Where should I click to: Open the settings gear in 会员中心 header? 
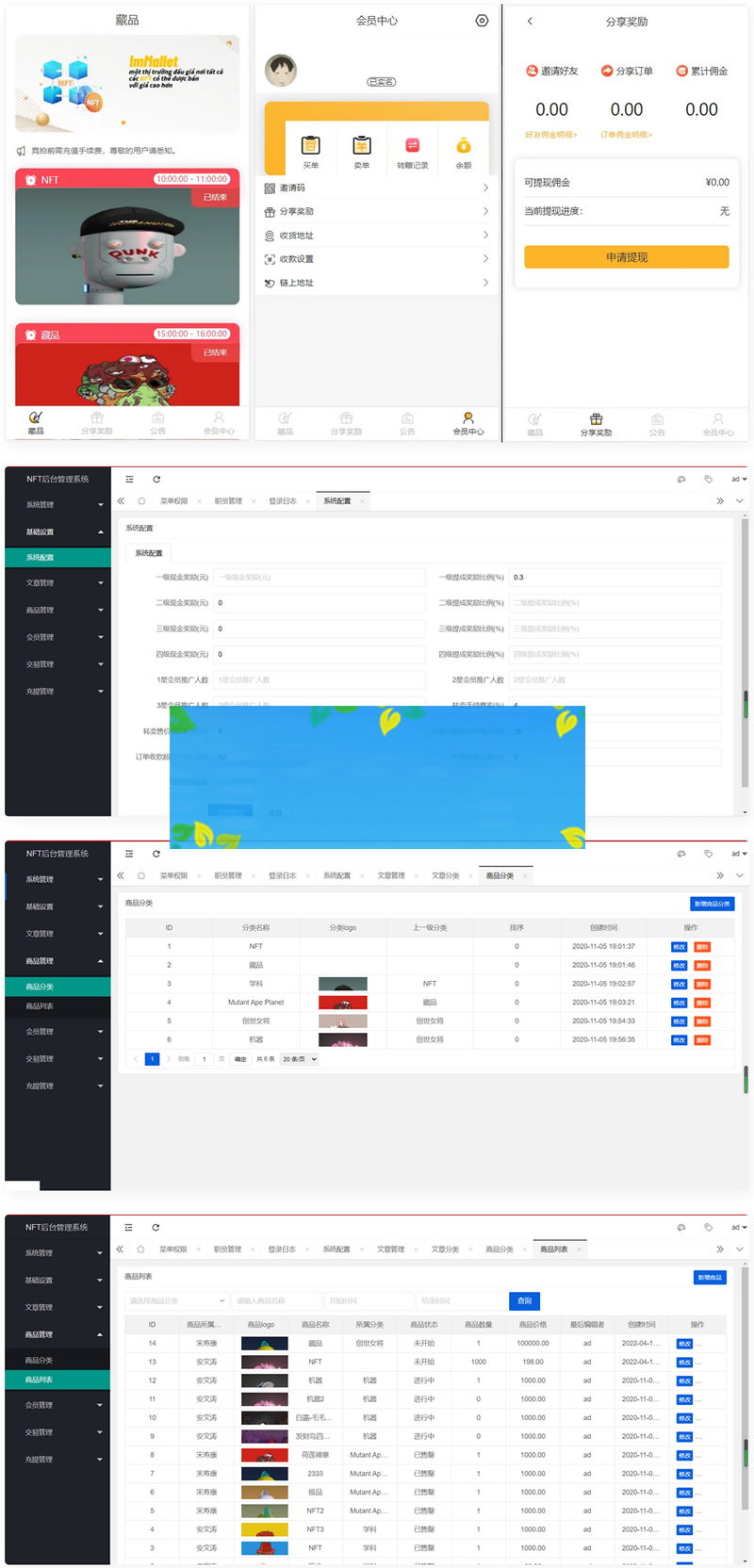coord(482,21)
